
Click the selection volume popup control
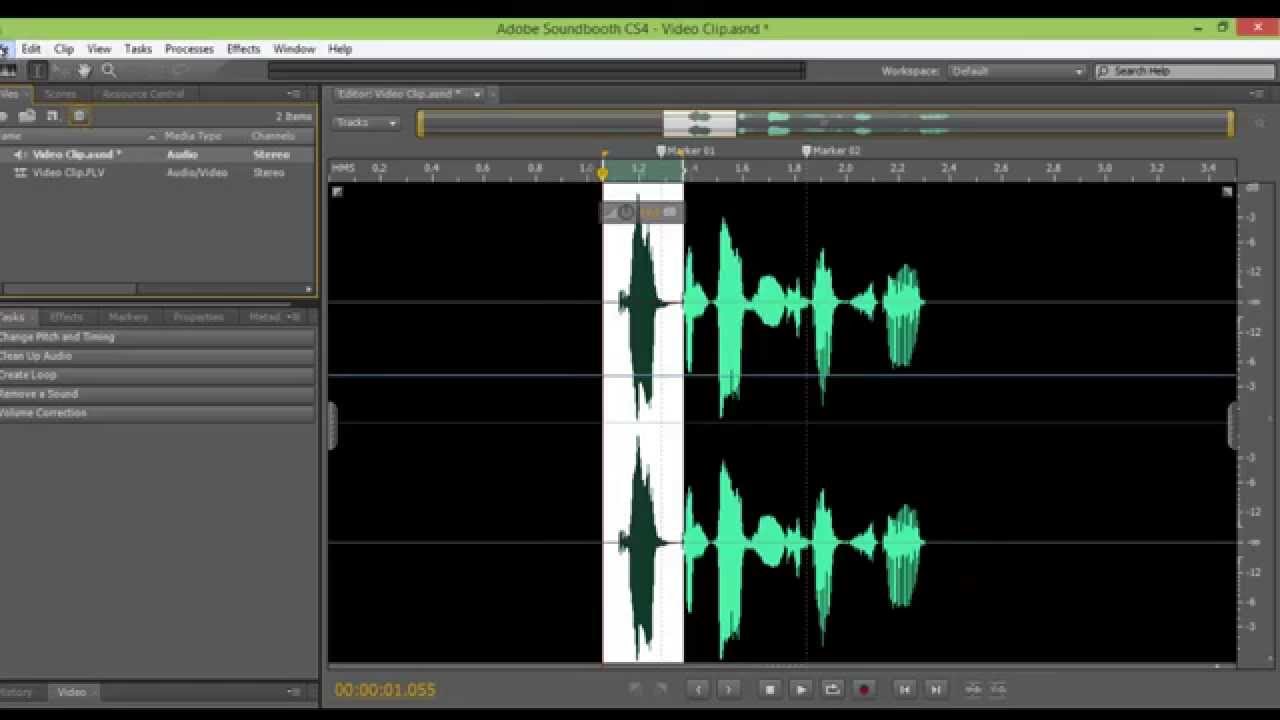[642, 212]
